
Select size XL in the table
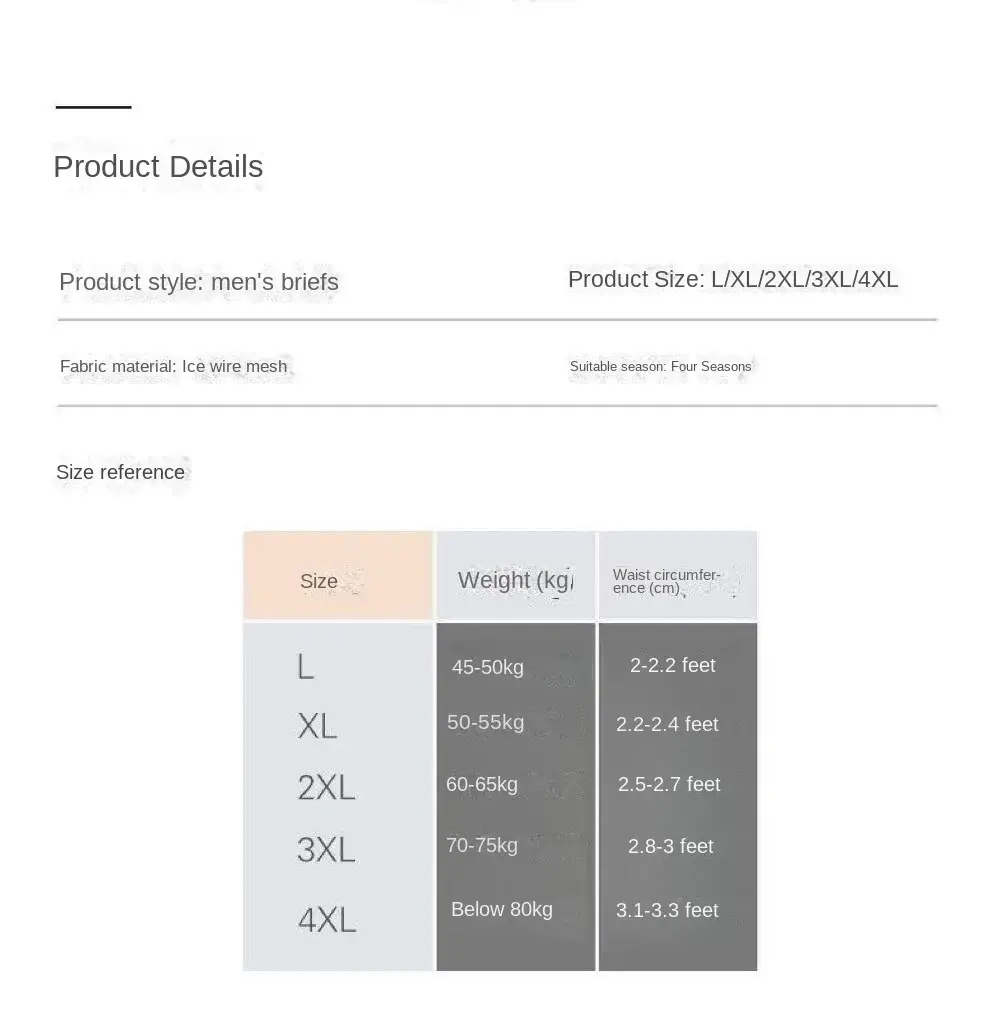317,726
